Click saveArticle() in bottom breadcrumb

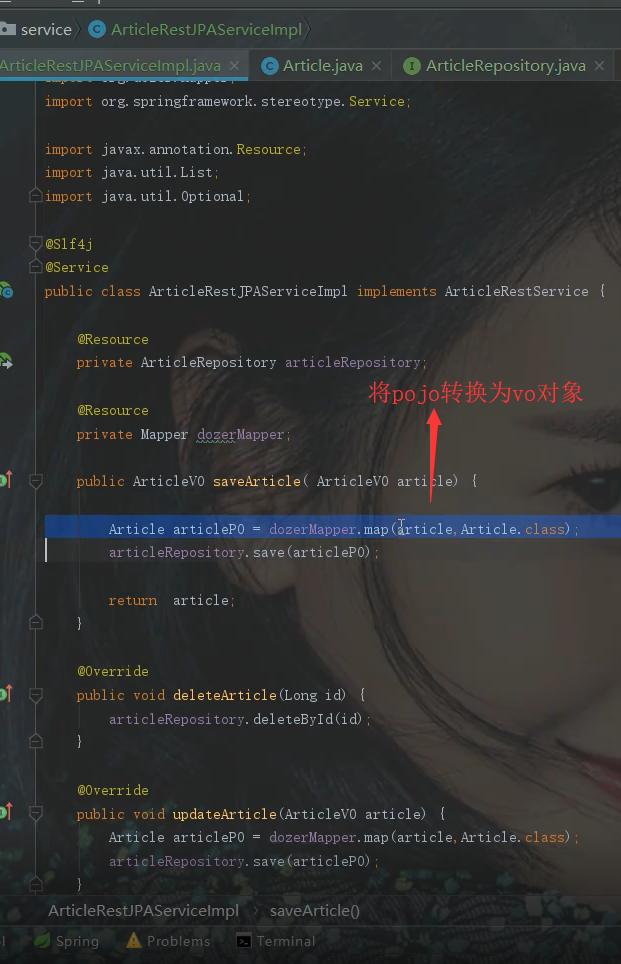pyautogui.click(x=315, y=911)
